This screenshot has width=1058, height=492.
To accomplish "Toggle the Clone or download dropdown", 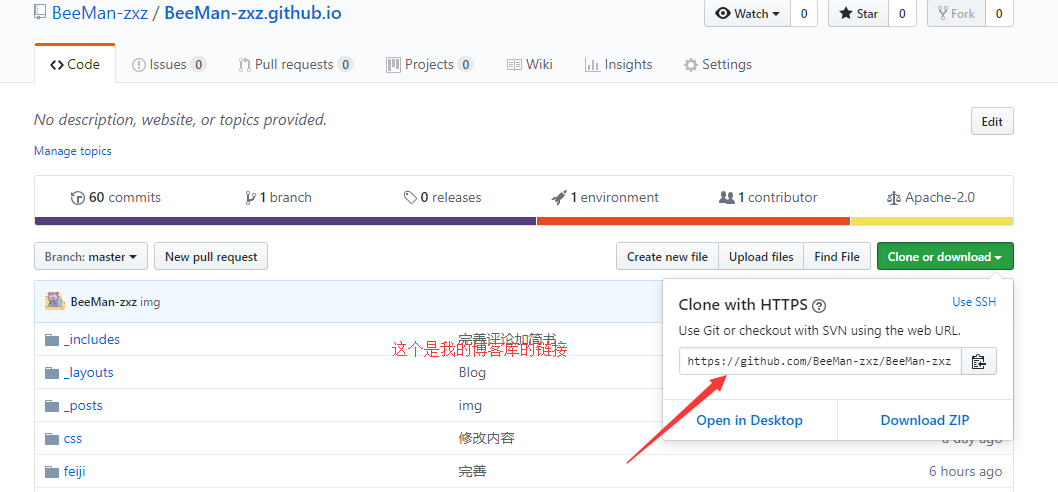I will point(945,256).
